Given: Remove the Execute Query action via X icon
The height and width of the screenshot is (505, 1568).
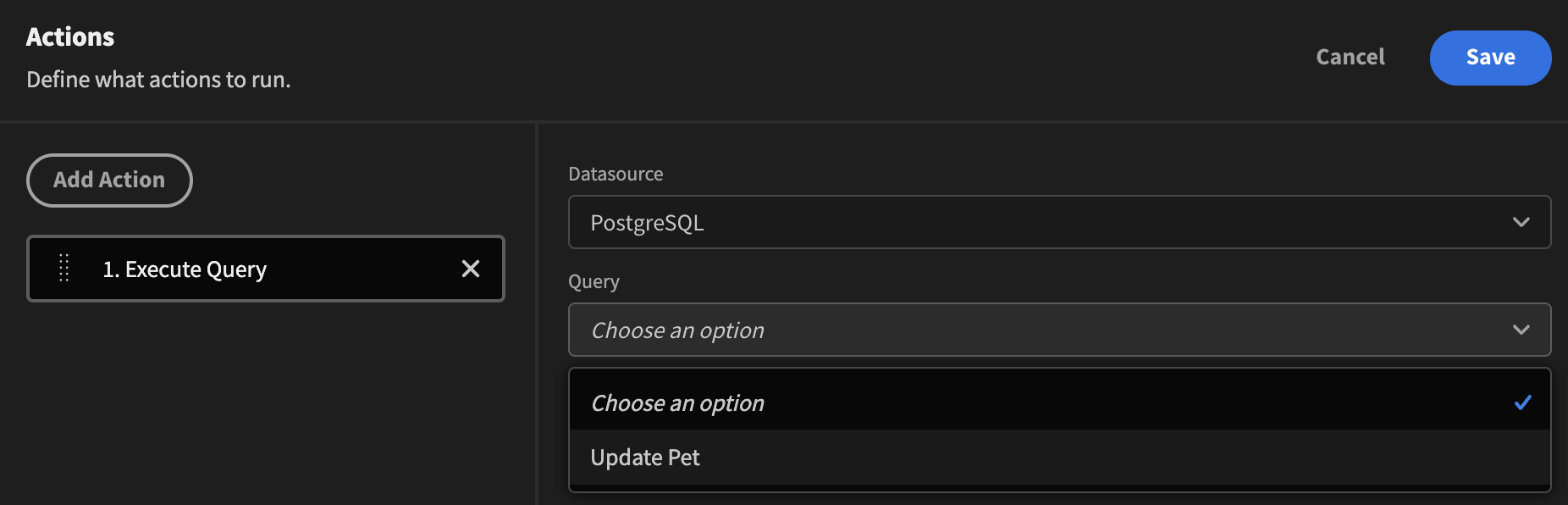Looking at the screenshot, I should [x=471, y=269].
